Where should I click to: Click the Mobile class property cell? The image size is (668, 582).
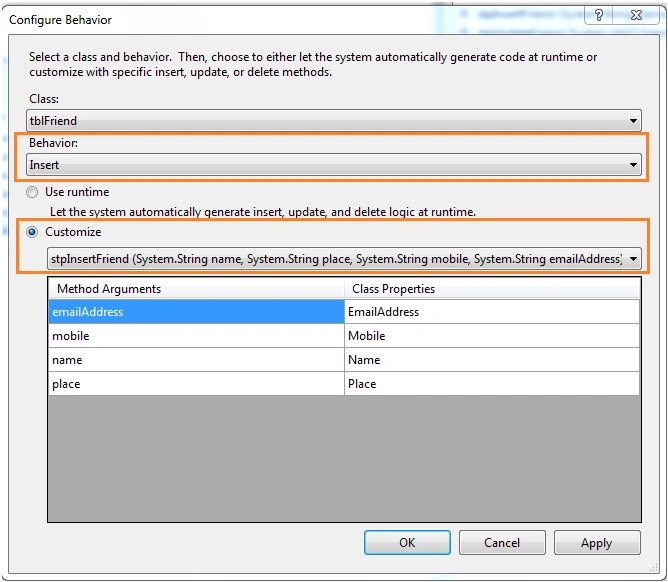tap(492, 336)
